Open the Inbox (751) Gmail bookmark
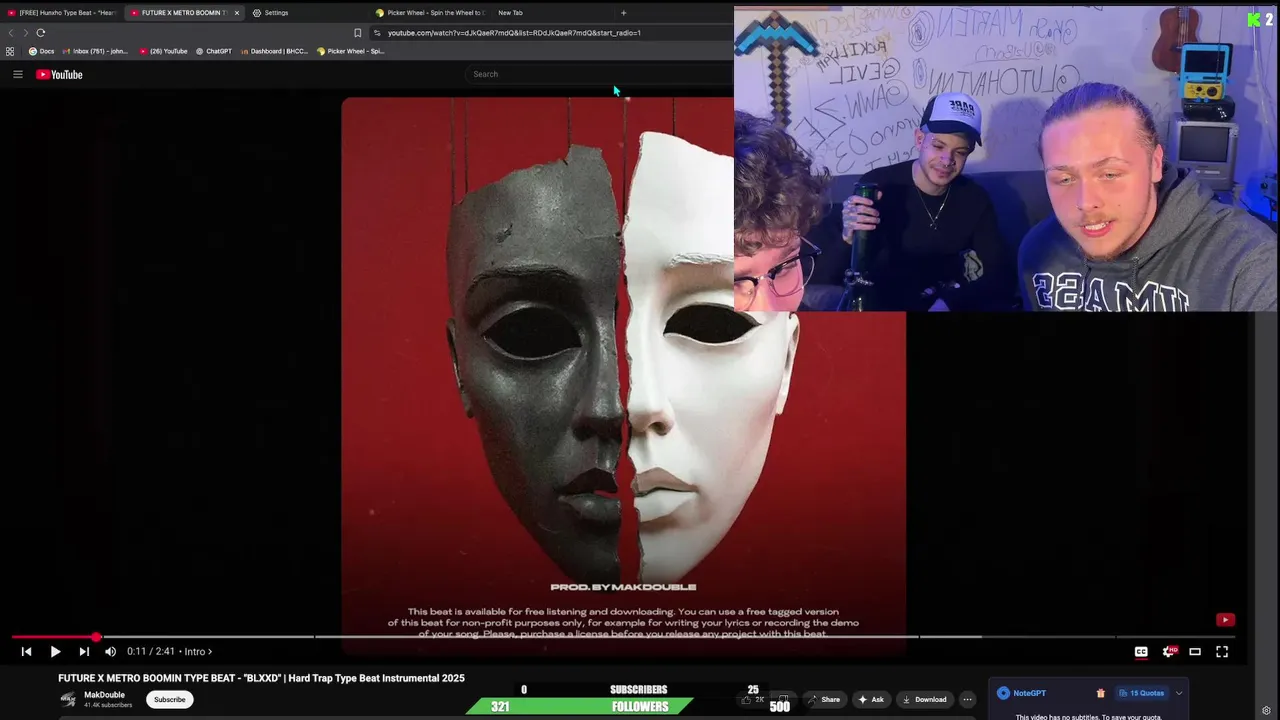1280x720 pixels. click(95, 51)
